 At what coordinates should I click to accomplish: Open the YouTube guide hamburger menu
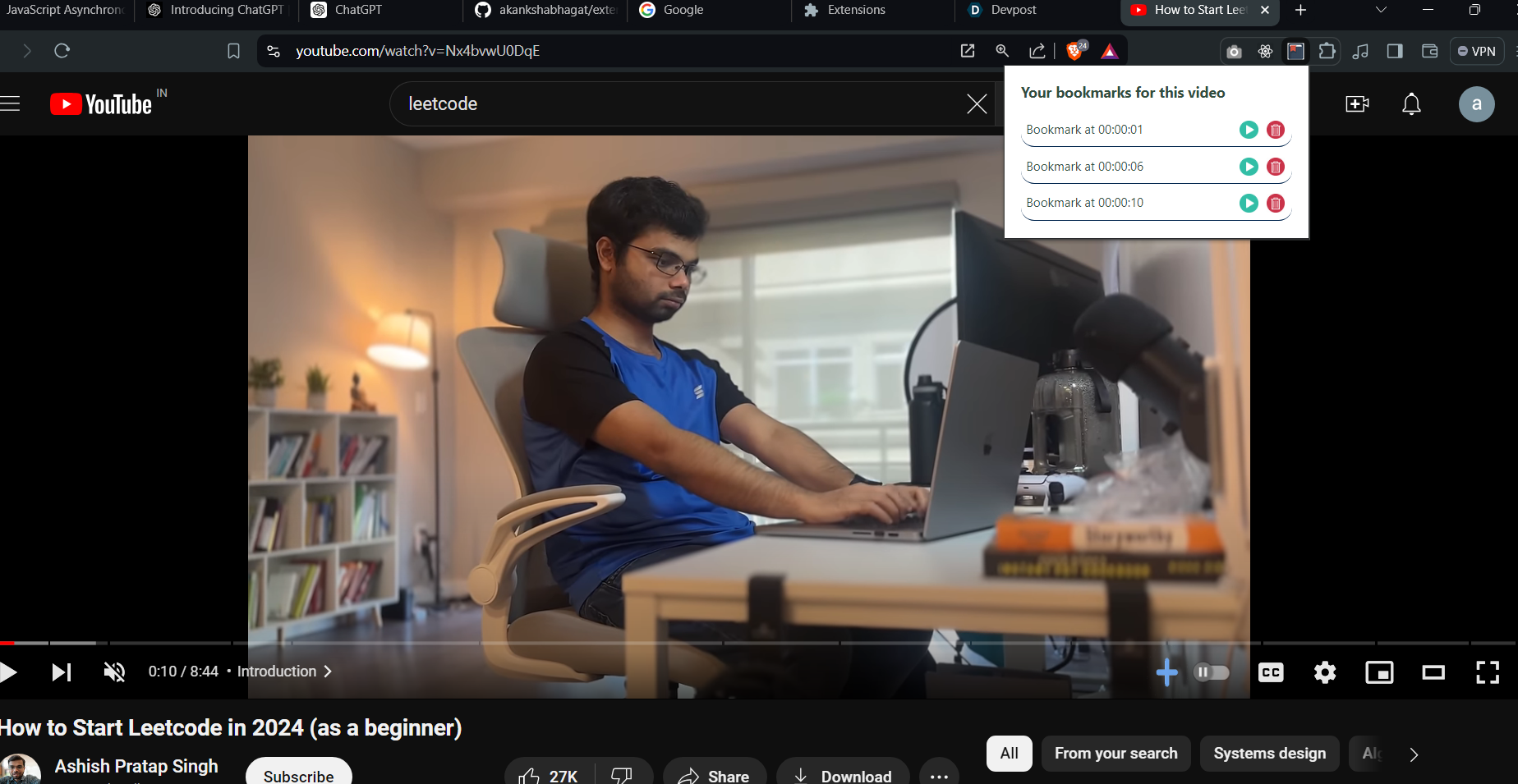10,103
